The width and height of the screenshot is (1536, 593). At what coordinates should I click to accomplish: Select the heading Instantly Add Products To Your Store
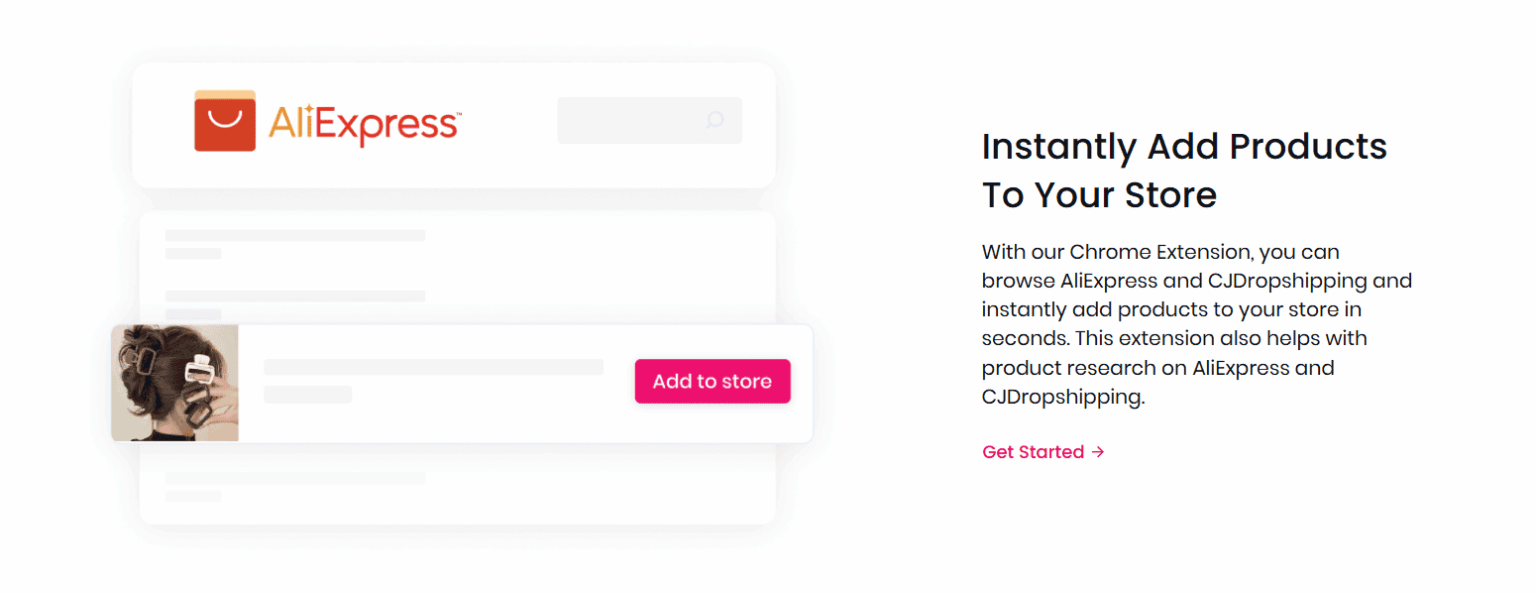1184,170
